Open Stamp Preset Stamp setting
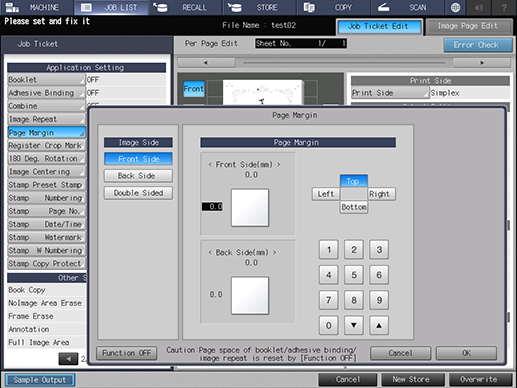This screenshot has width=517, height=388. coord(46,185)
